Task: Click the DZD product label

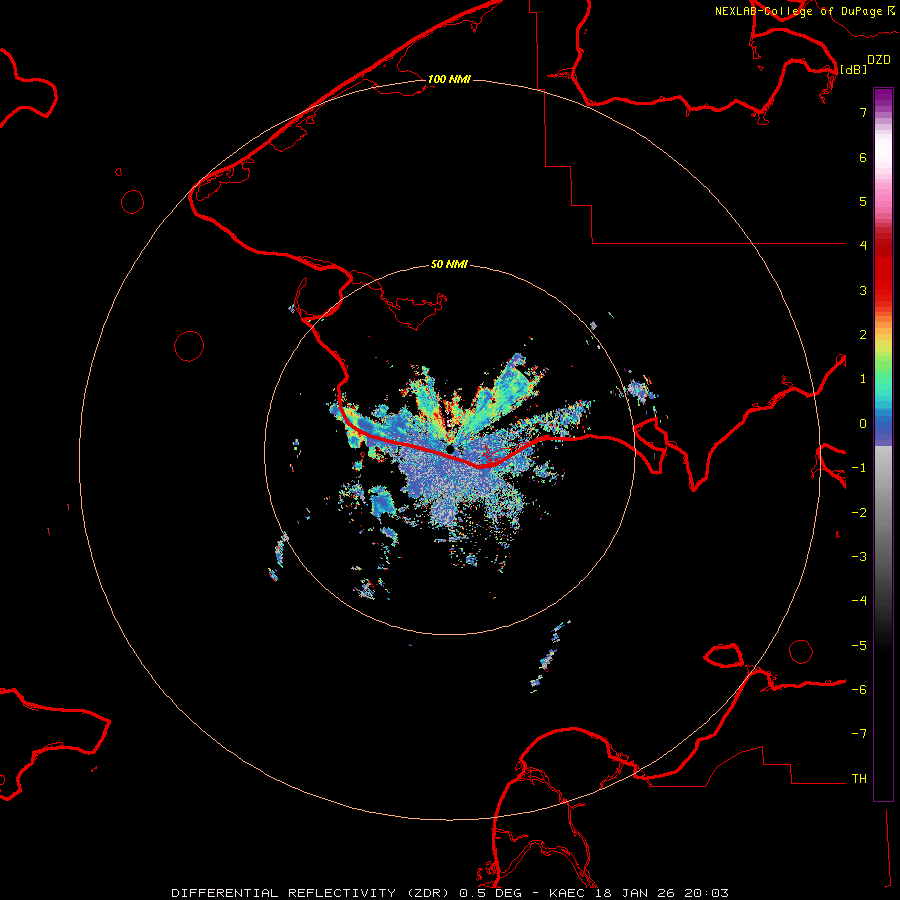Action: (878, 60)
